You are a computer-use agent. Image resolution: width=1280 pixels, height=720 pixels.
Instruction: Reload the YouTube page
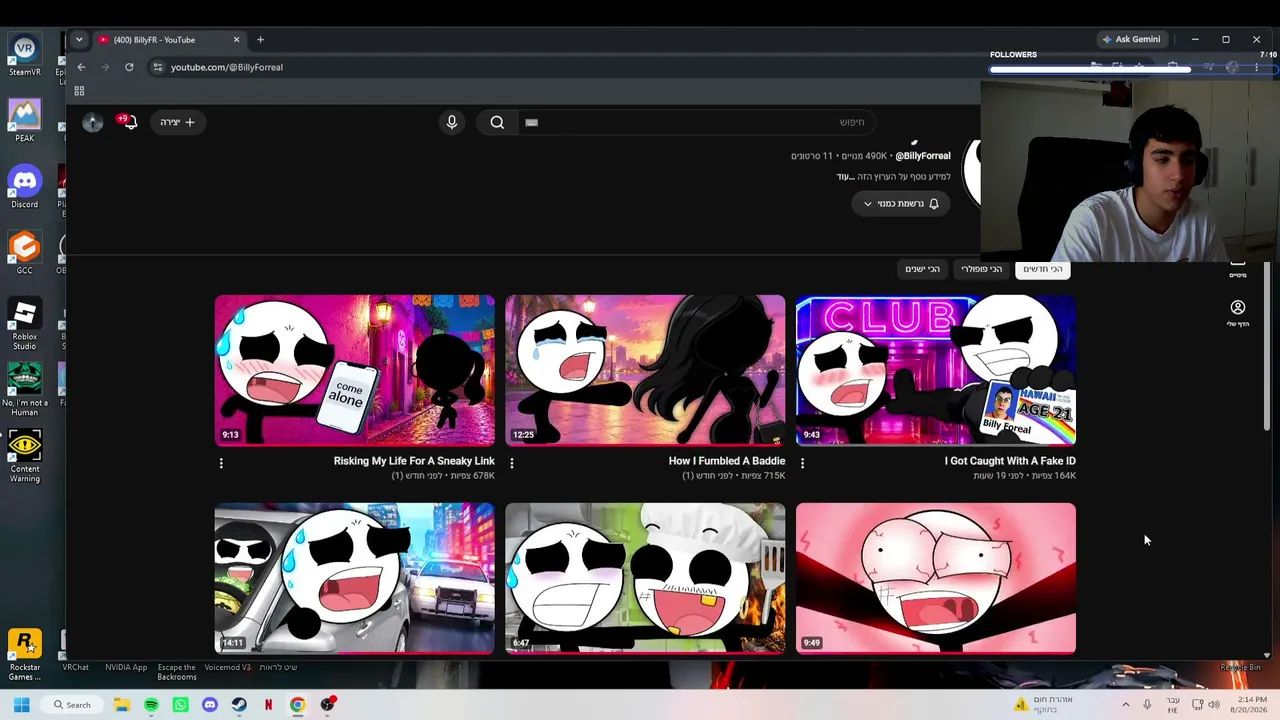pos(129,67)
